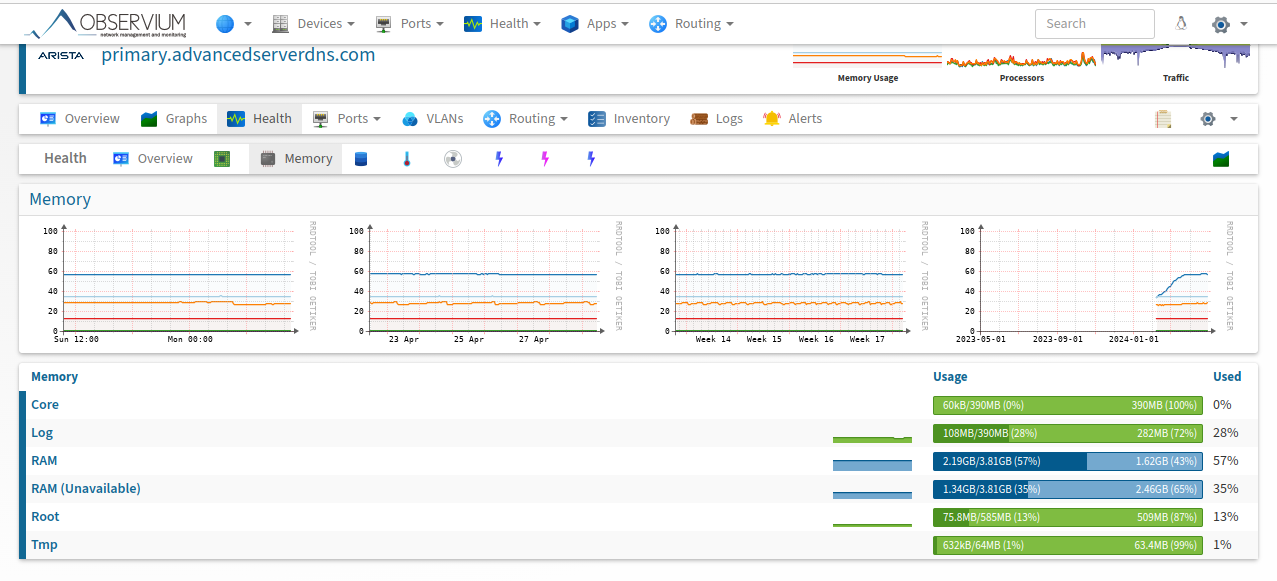This screenshot has width=1277, height=581.
Task: Open the Inventory tab
Action: click(x=629, y=119)
